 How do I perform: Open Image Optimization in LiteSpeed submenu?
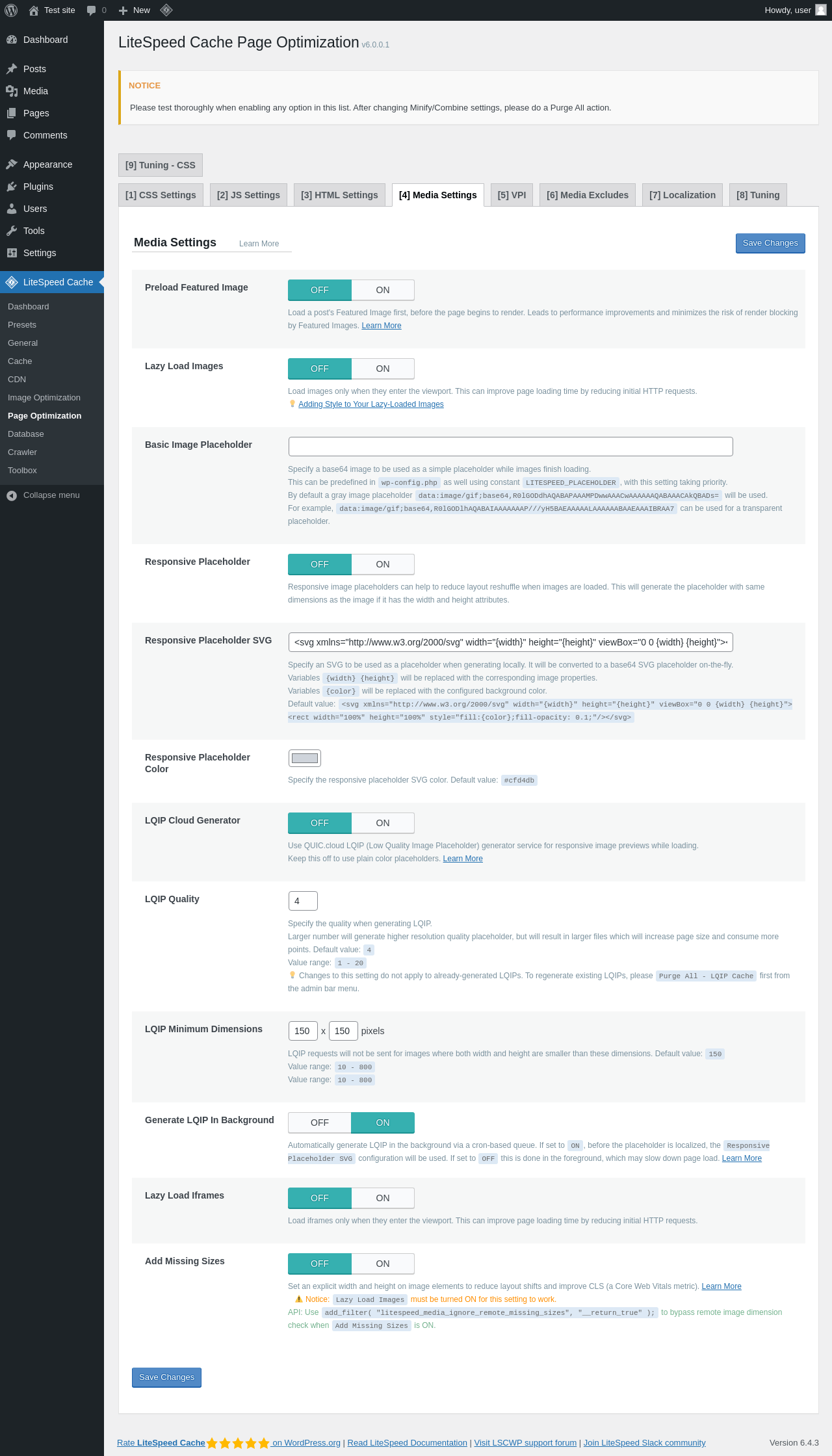44,398
